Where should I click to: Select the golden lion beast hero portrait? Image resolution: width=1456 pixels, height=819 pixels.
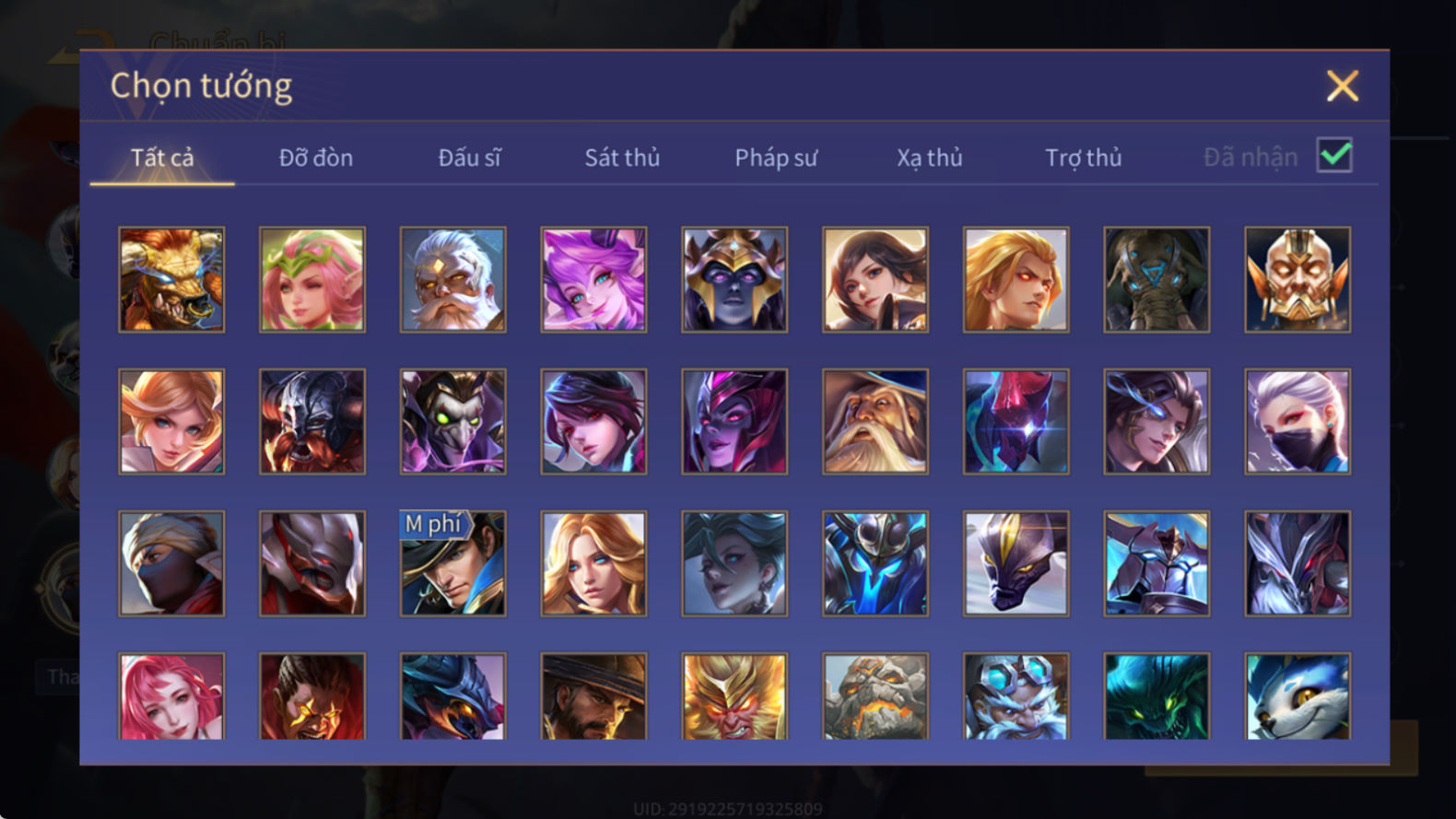coord(171,279)
